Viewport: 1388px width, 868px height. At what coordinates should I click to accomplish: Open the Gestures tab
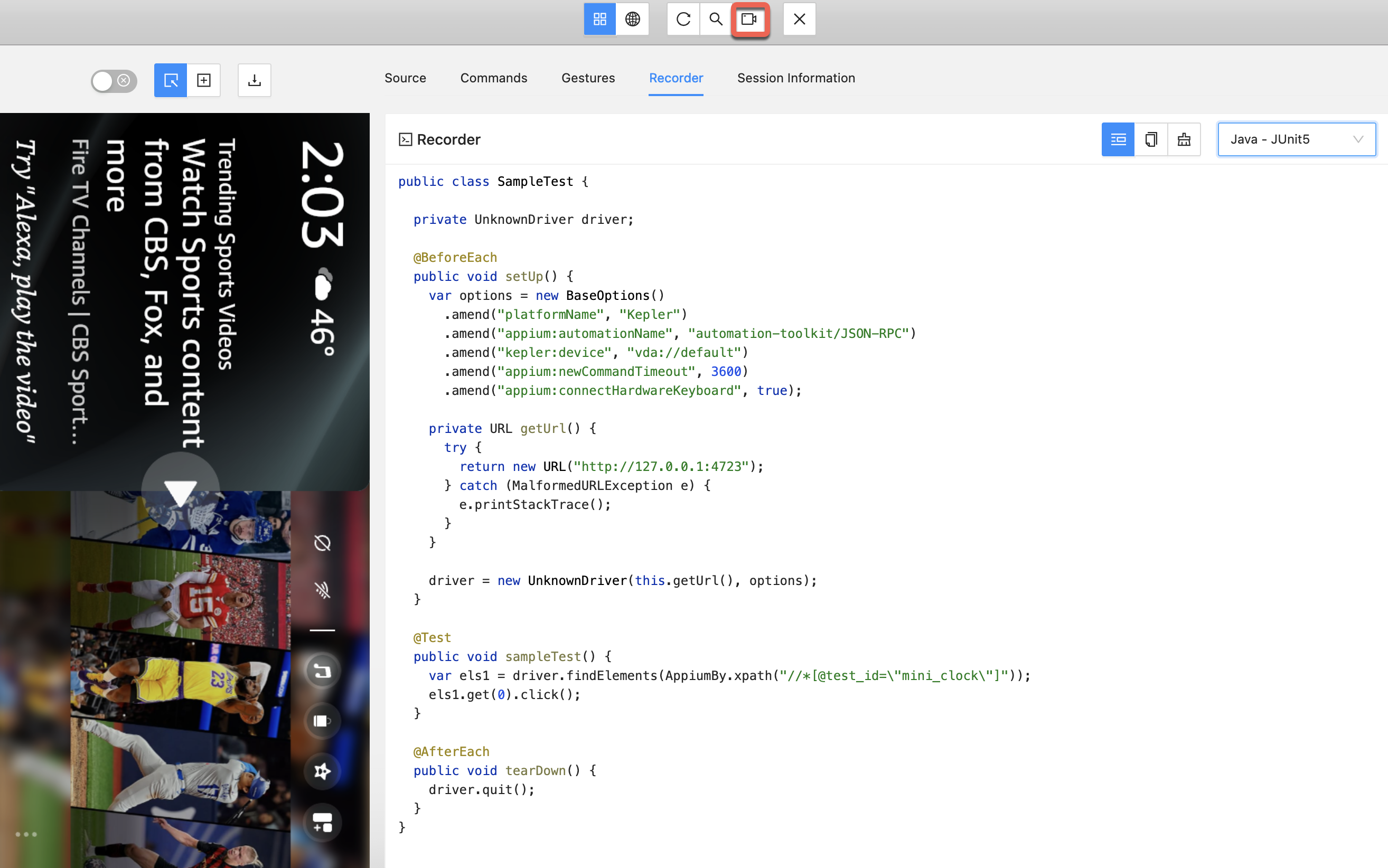(x=587, y=78)
